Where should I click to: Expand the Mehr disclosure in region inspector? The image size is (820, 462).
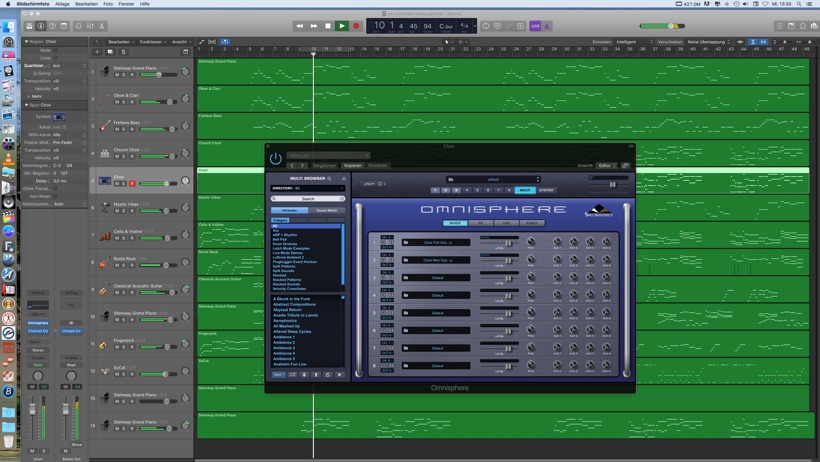tap(29, 96)
